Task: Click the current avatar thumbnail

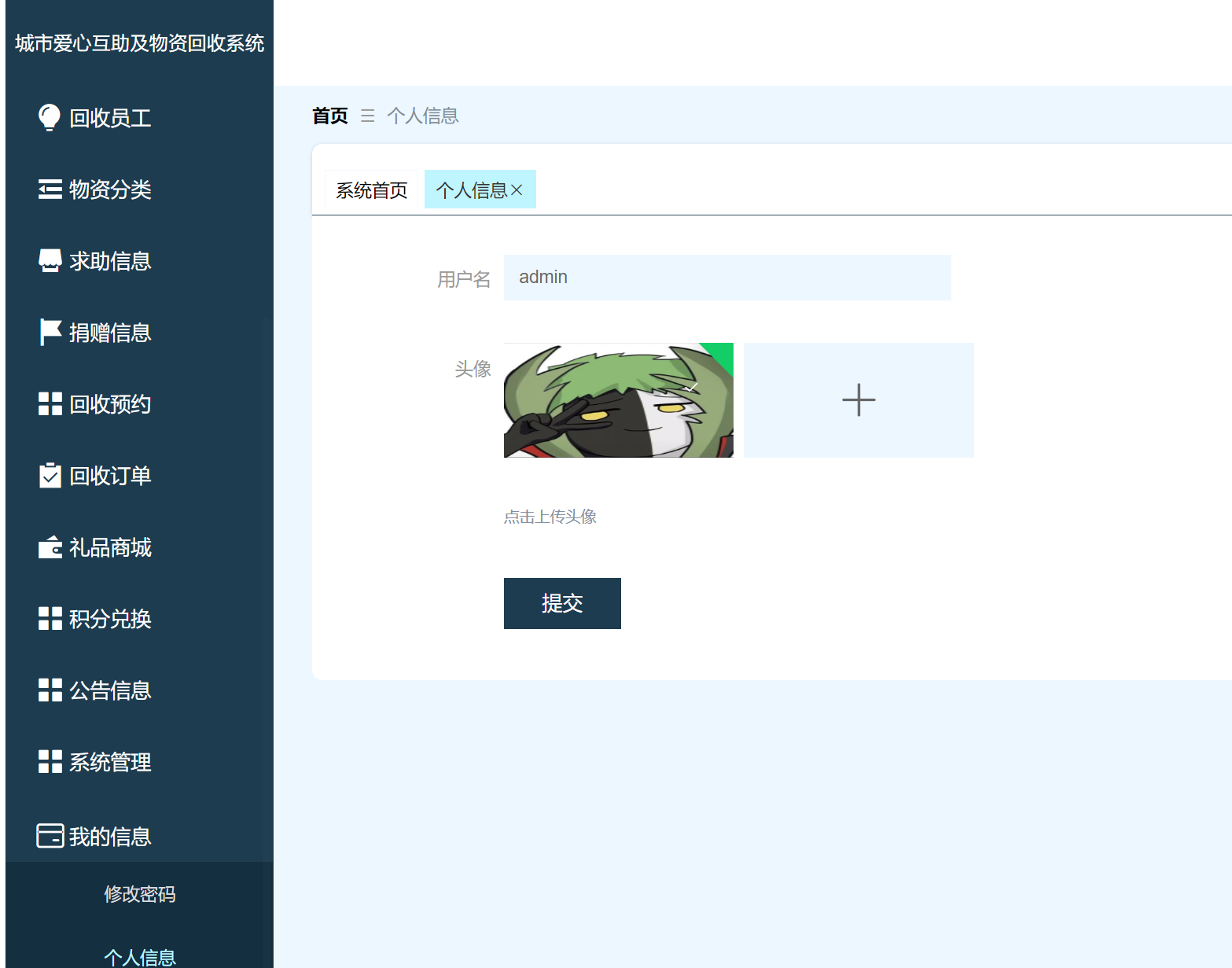Action: (618, 399)
